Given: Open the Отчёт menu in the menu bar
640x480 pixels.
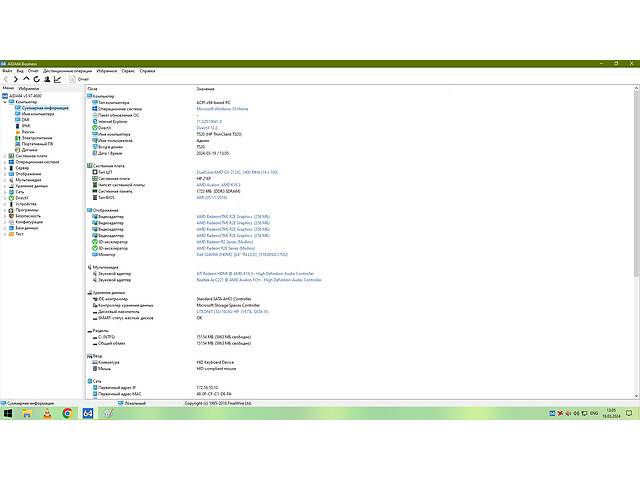Looking at the screenshot, I should click(33, 71).
